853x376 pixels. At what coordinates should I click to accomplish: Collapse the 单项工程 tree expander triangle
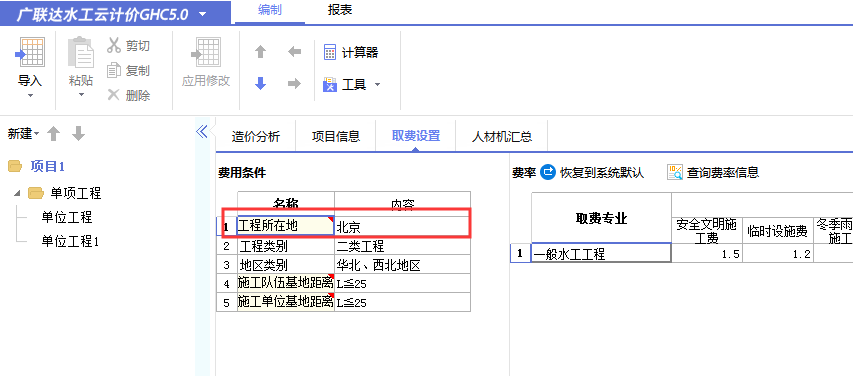(x=17, y=193)
